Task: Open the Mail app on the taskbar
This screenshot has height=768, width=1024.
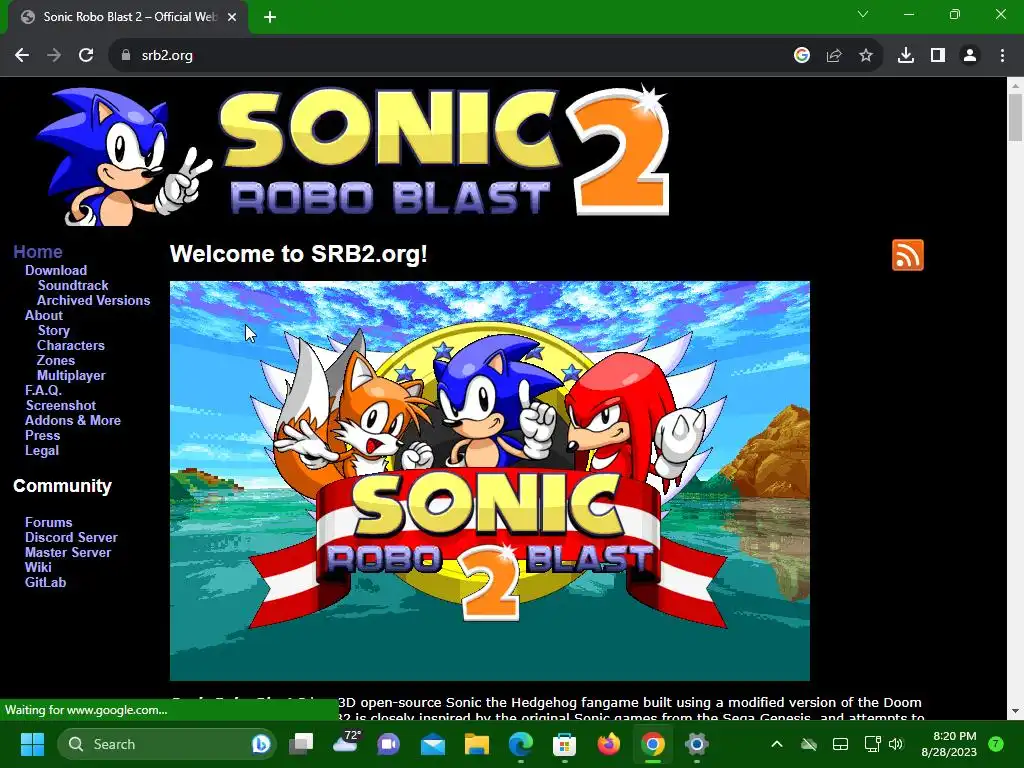Action: click(433, 744)
